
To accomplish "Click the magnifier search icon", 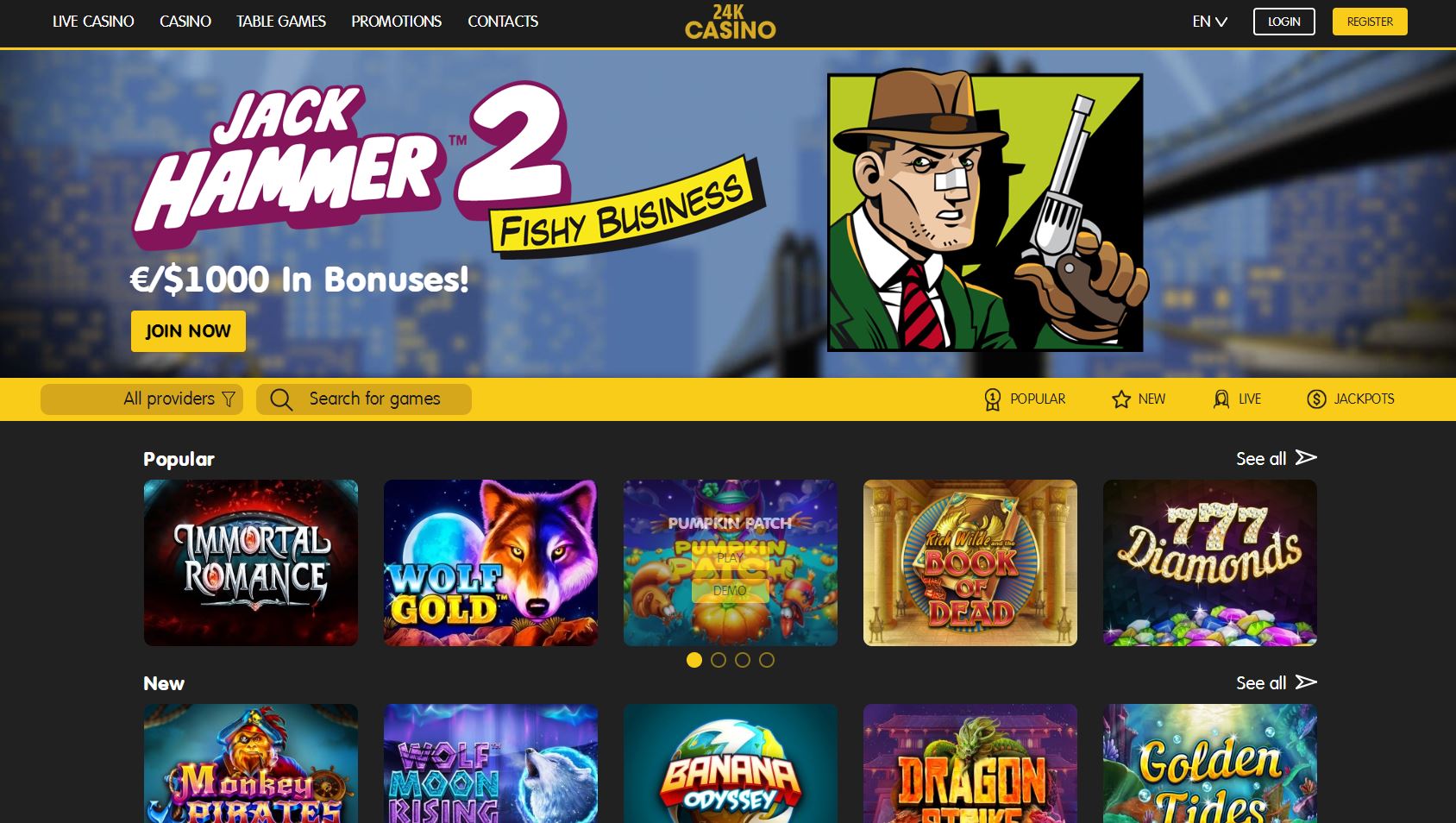I will [281, 399].
